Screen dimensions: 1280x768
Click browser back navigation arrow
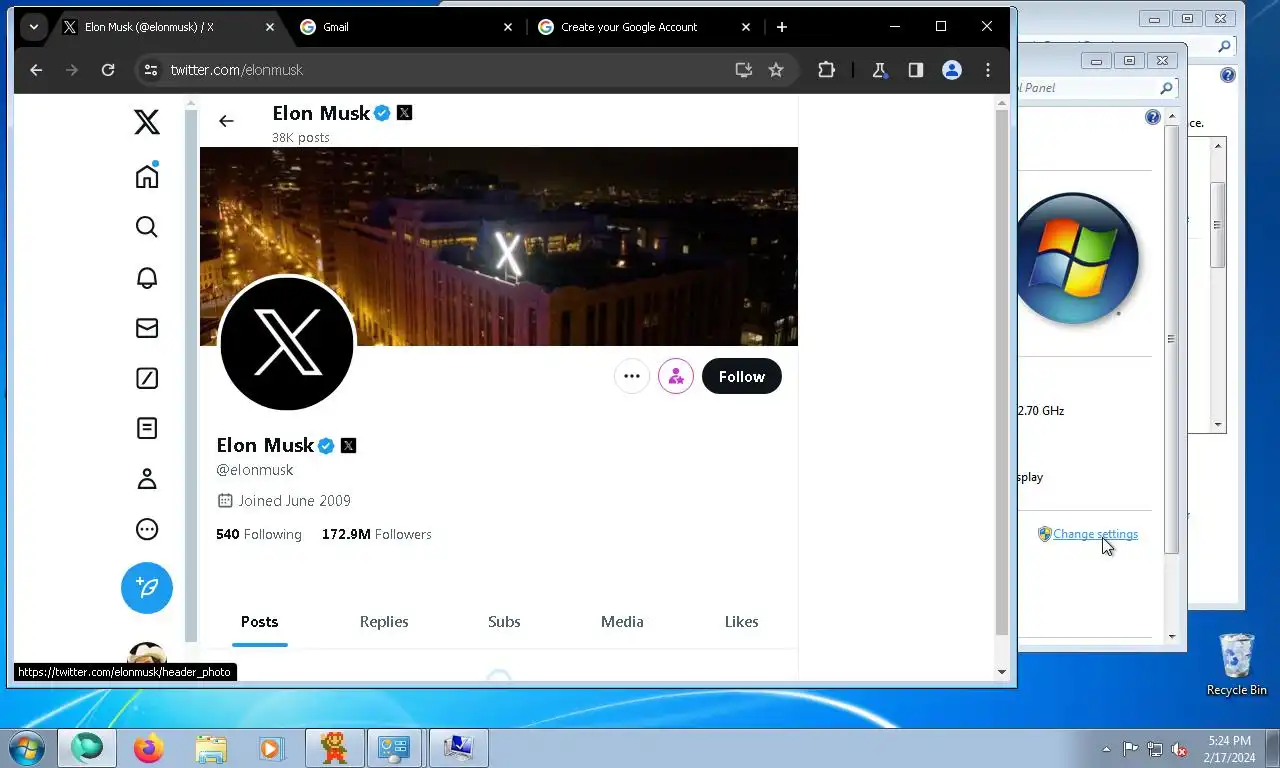(36, 70)
